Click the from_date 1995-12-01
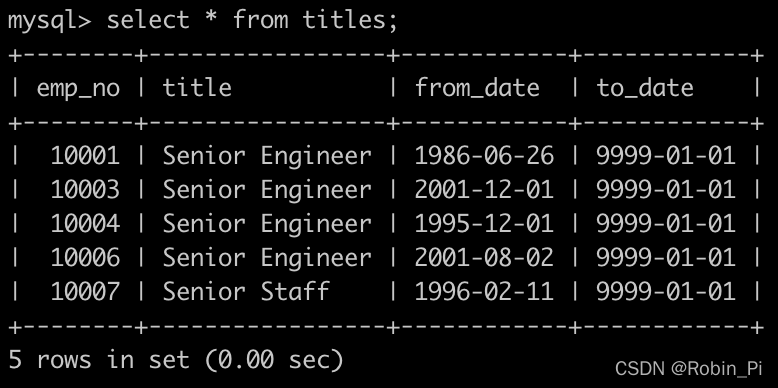Screen dimensions: 778x388 coord(484,223)
